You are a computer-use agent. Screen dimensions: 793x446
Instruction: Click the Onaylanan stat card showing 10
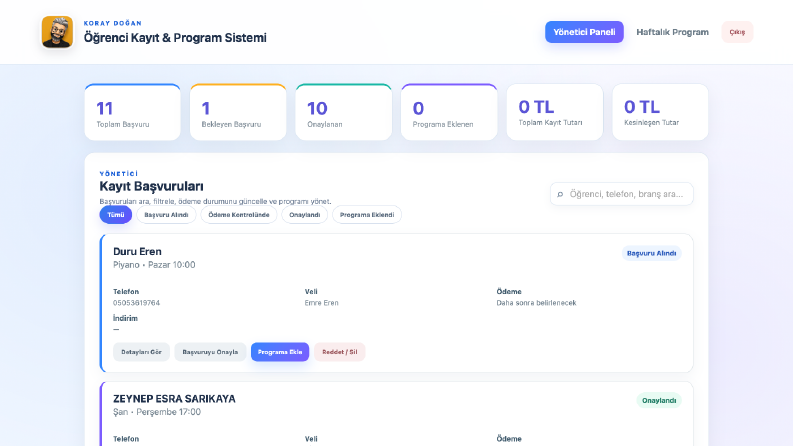coord(343,112)
